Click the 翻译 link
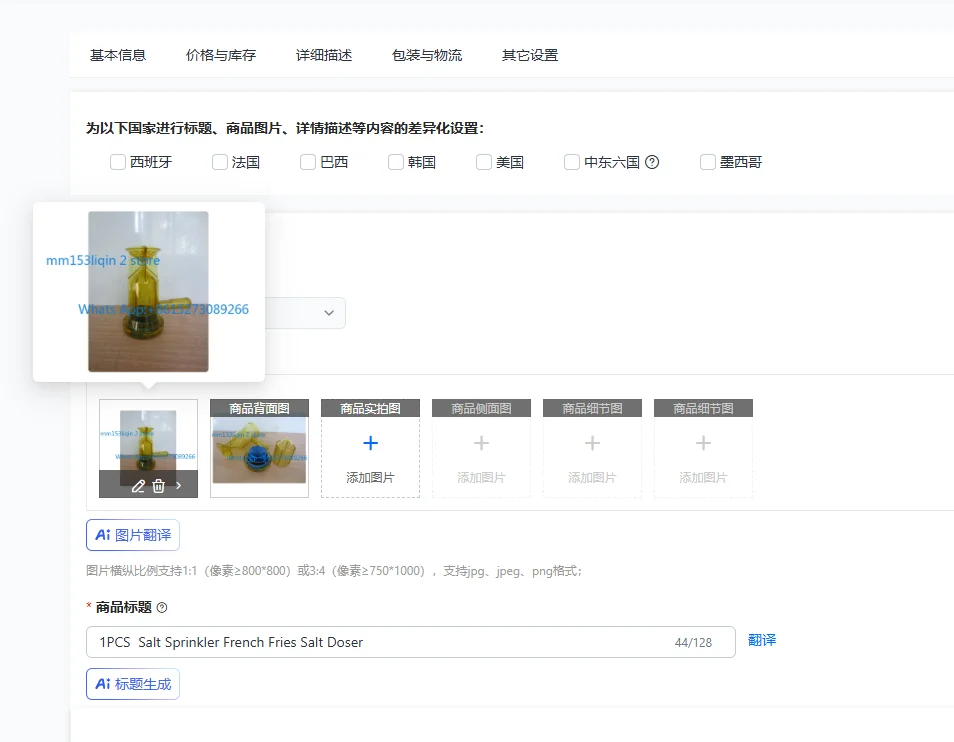Screen dimensions: 954x742 762,640
